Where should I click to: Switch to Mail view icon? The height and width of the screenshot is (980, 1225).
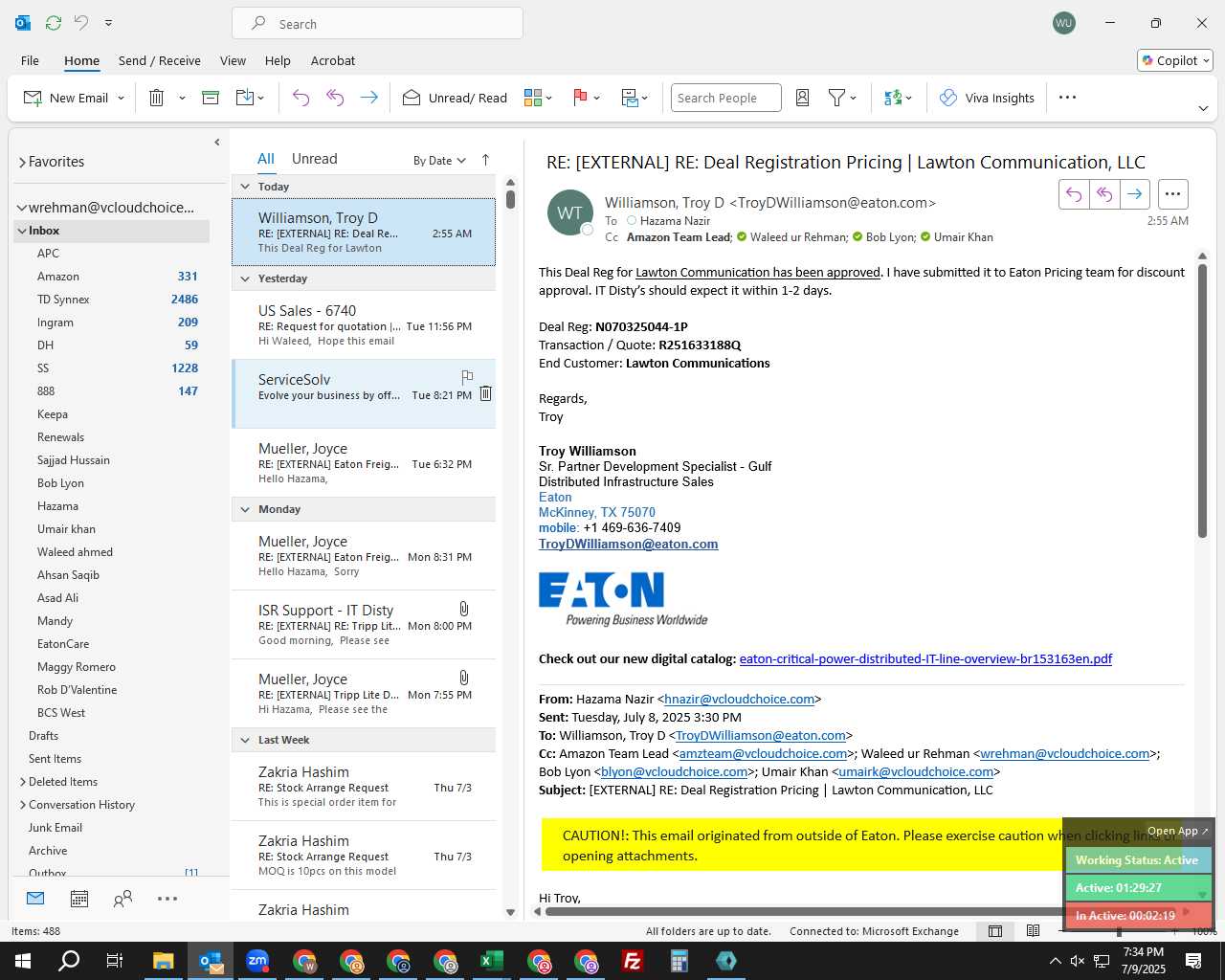coord(35,899)
